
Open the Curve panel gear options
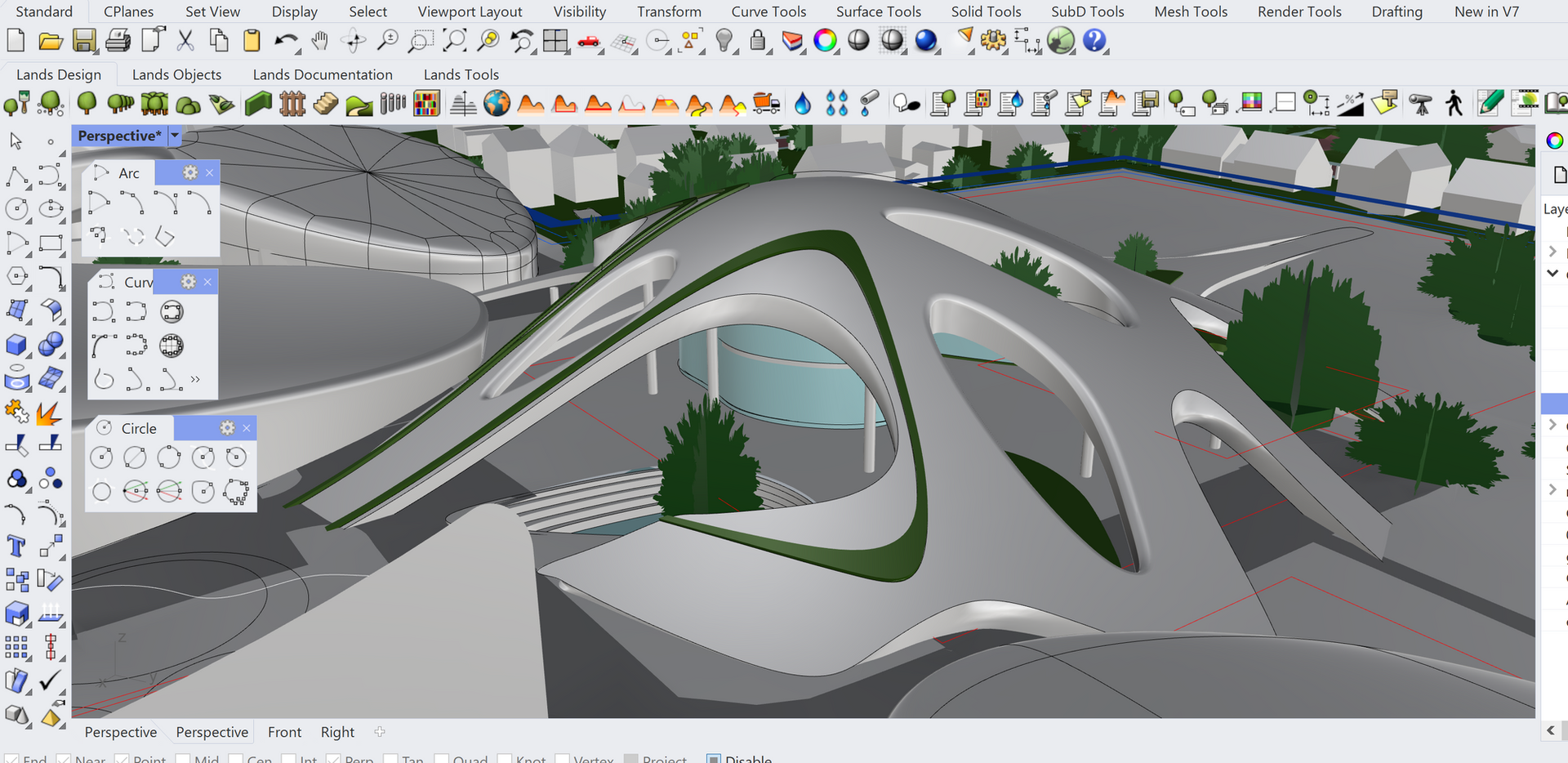tap(189, 282)
